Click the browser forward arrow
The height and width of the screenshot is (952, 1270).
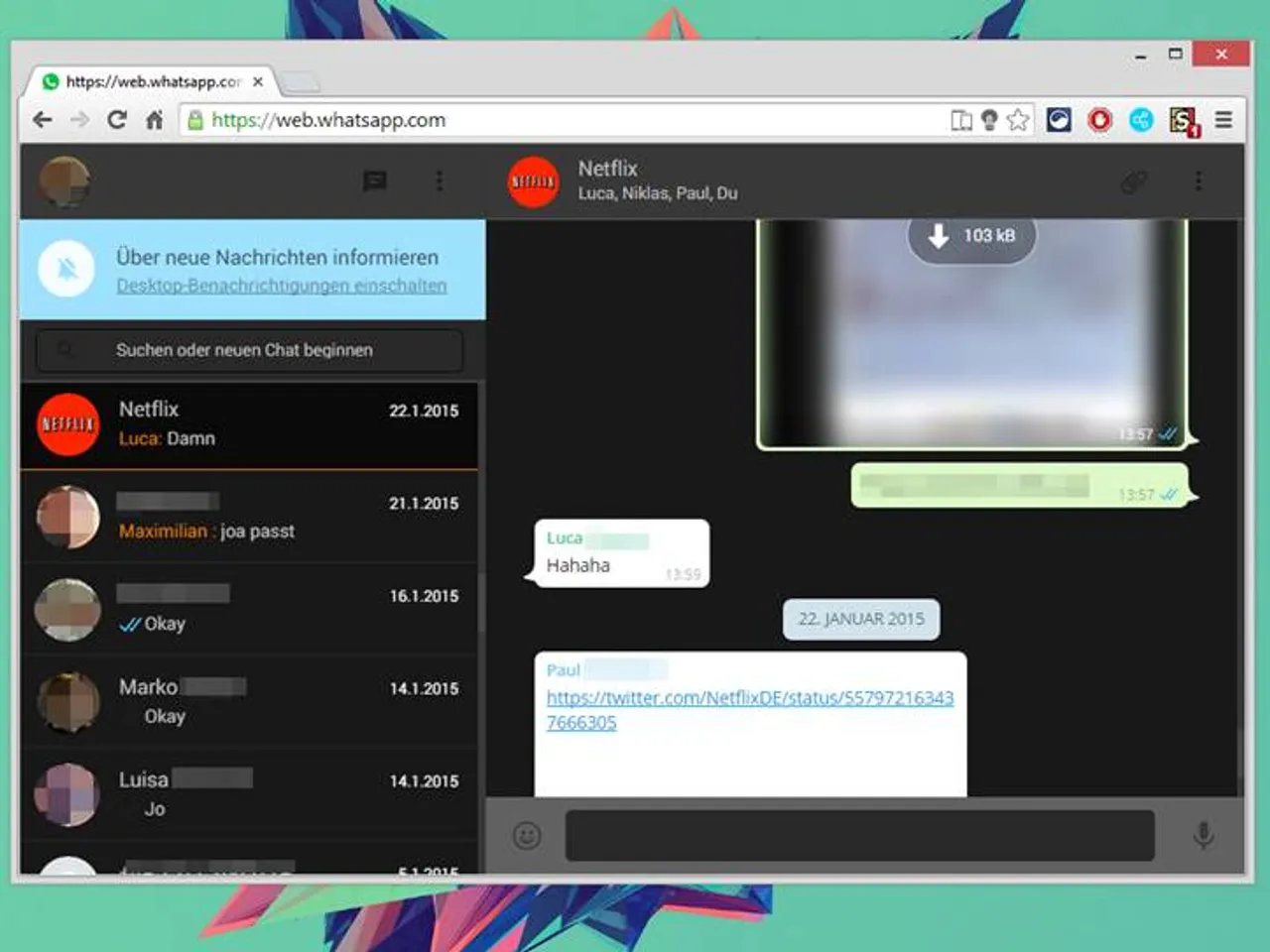point(79,120)
